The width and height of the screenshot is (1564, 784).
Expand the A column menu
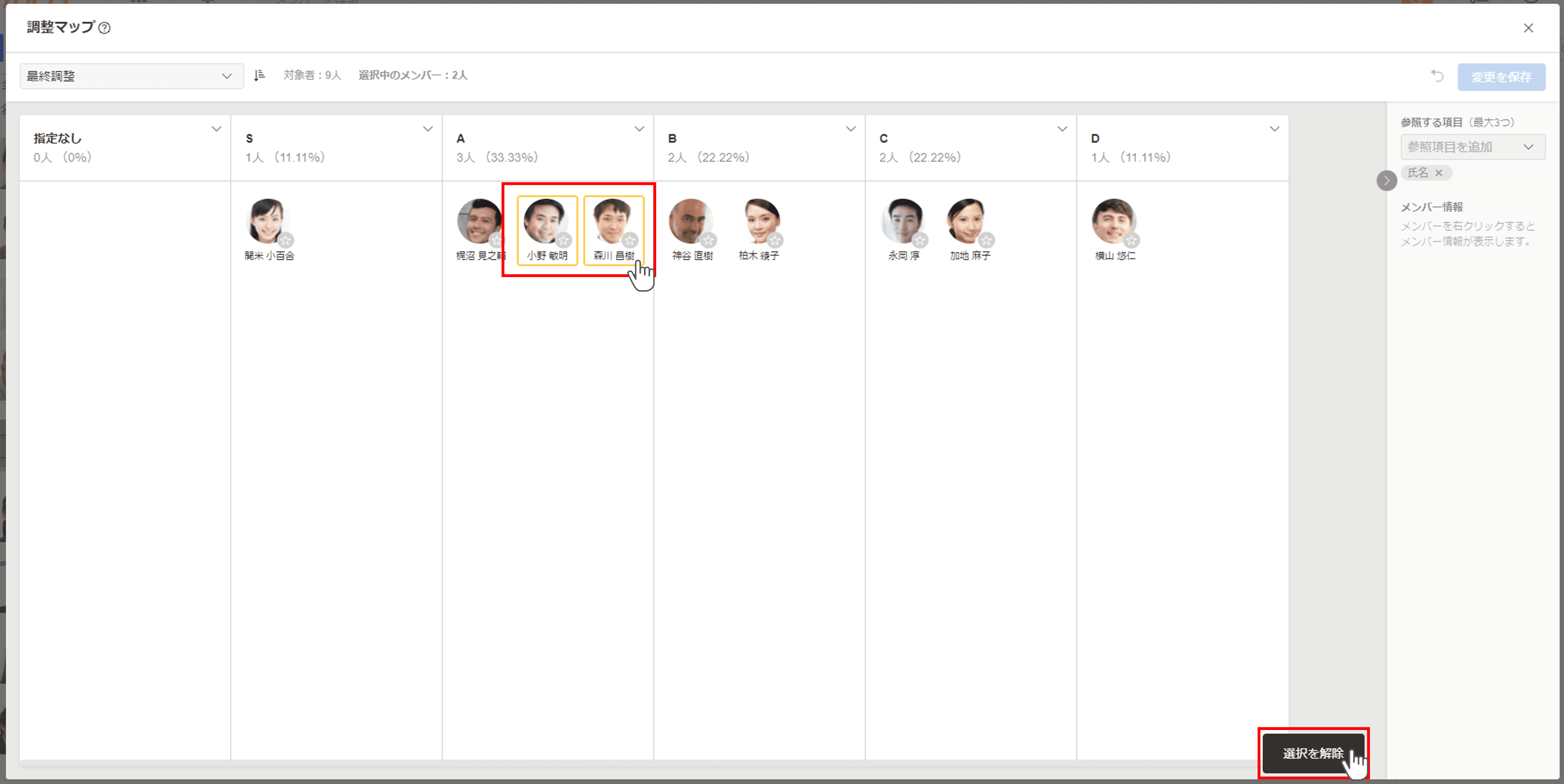639,129
